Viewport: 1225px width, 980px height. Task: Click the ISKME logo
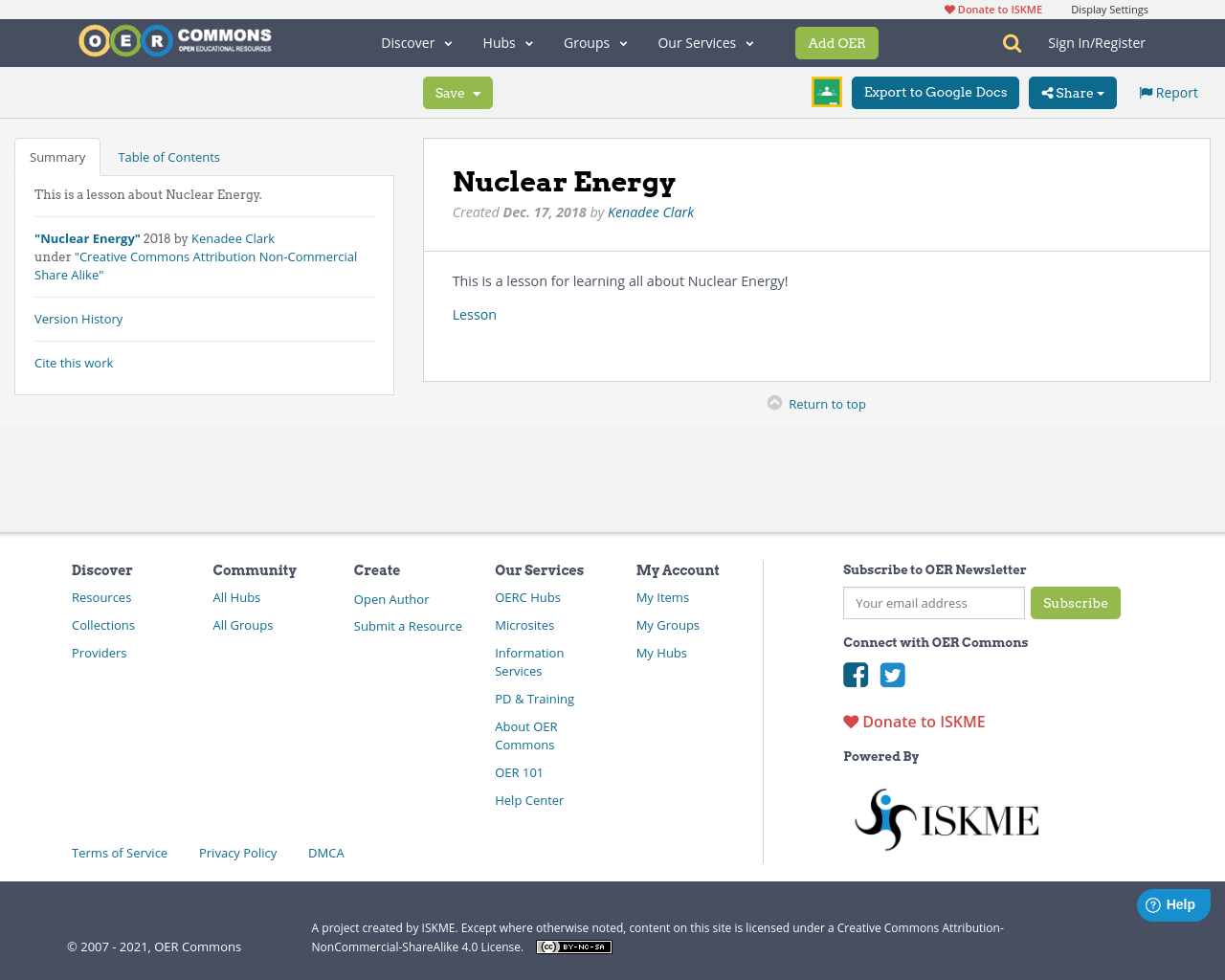tap(946, 818)
